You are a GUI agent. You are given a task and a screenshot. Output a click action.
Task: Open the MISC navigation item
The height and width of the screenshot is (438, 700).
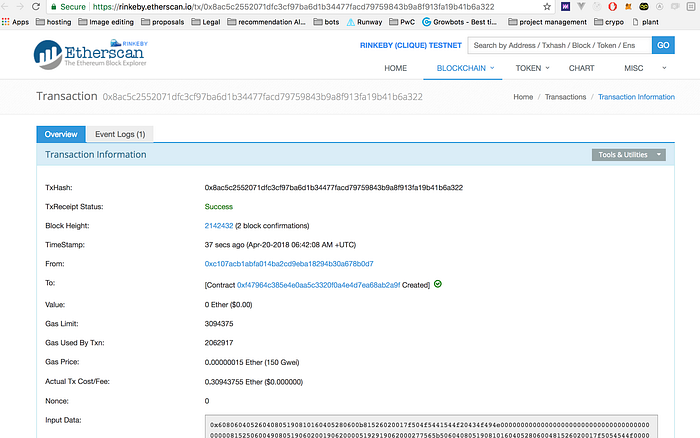pyautogui.click(x=633, y=68)
